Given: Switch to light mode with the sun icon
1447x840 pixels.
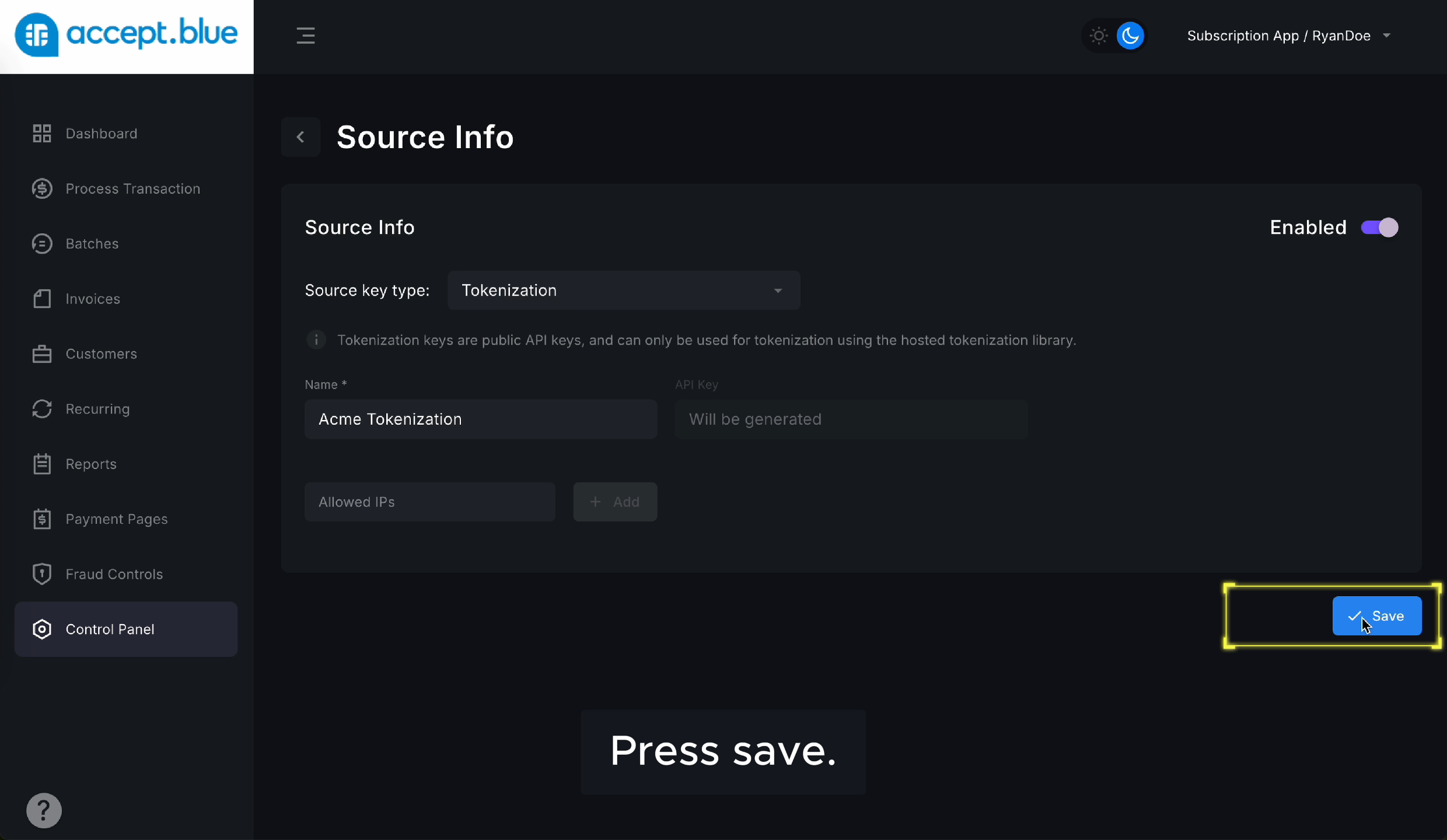Looking at the screenshot, I should [x=1098, y=36].
